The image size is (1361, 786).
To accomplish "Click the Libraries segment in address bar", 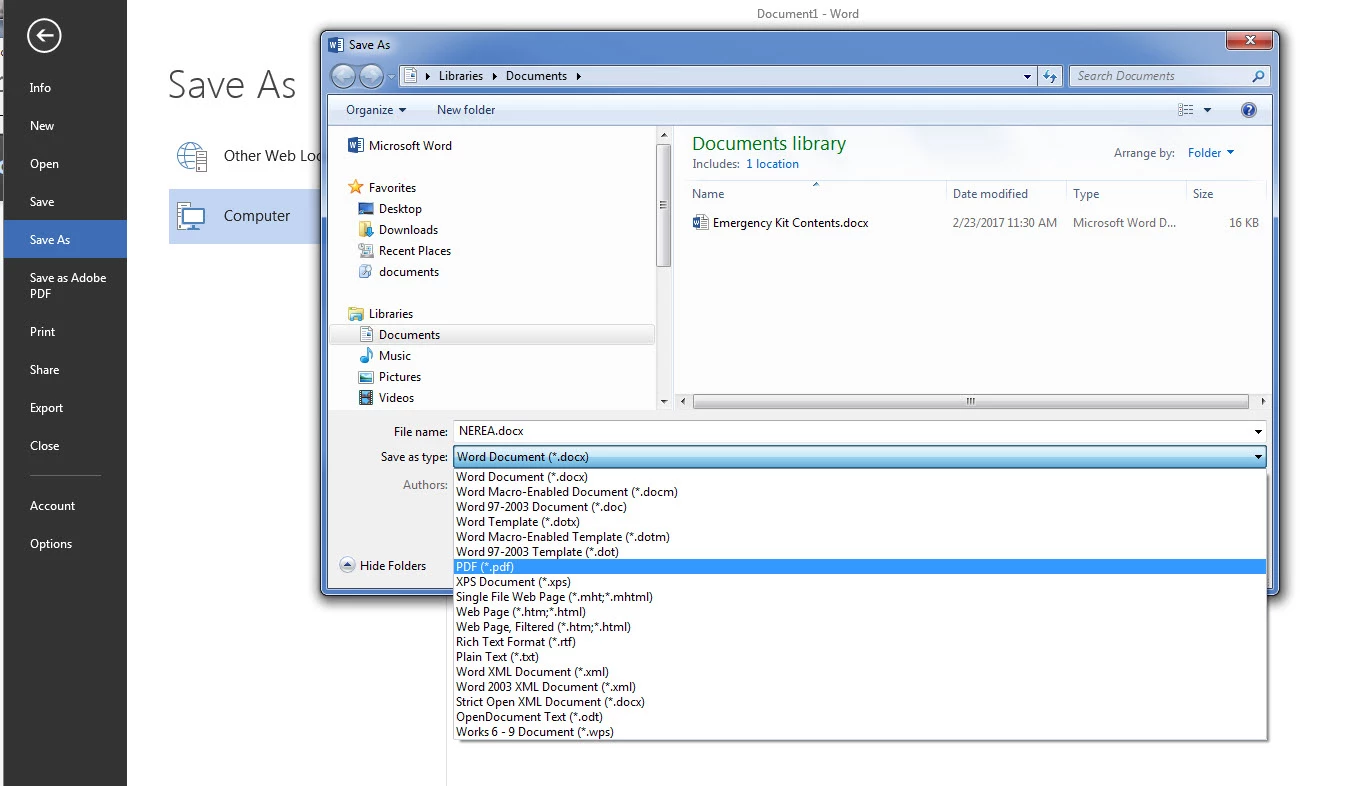I will tap(460, 76).
